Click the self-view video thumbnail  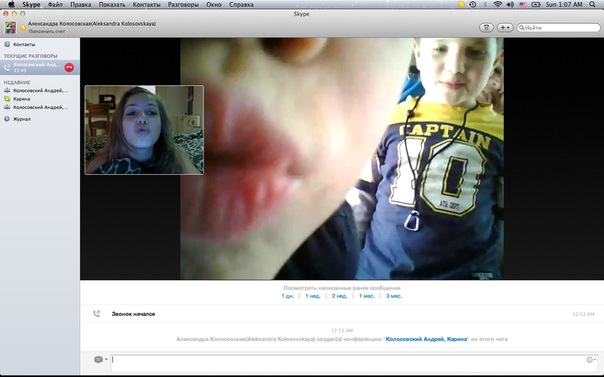pos(144,130)
